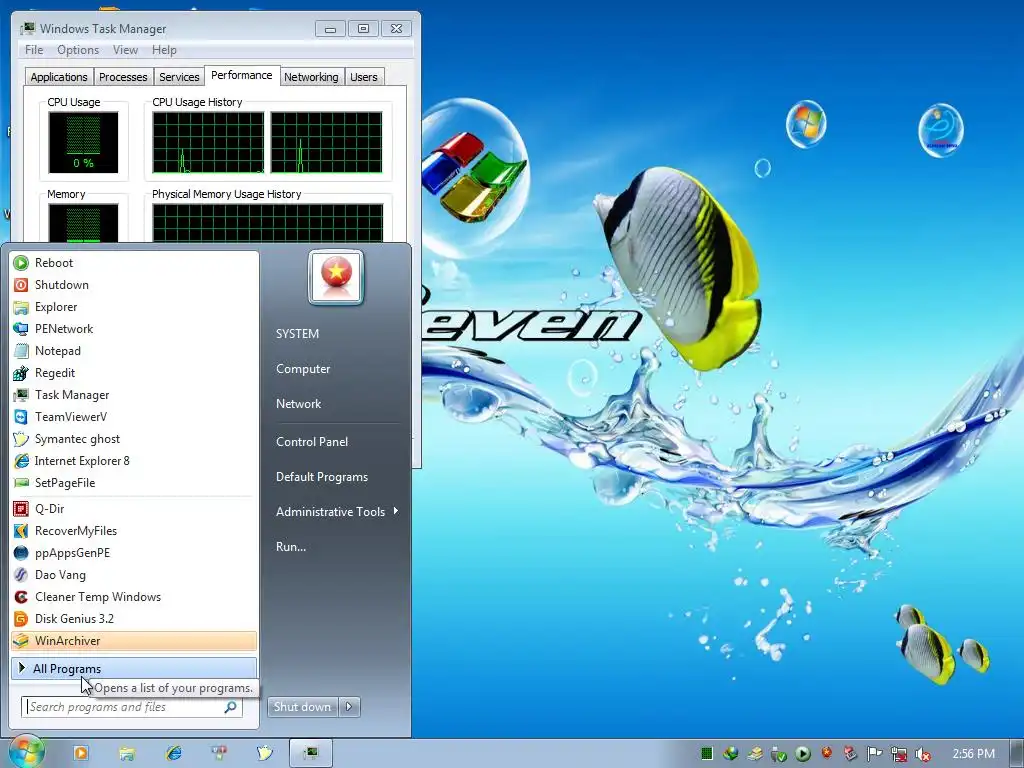1024x768 pixels.
Task: Switch to the Processes tab
Action: tap(123, 77)
